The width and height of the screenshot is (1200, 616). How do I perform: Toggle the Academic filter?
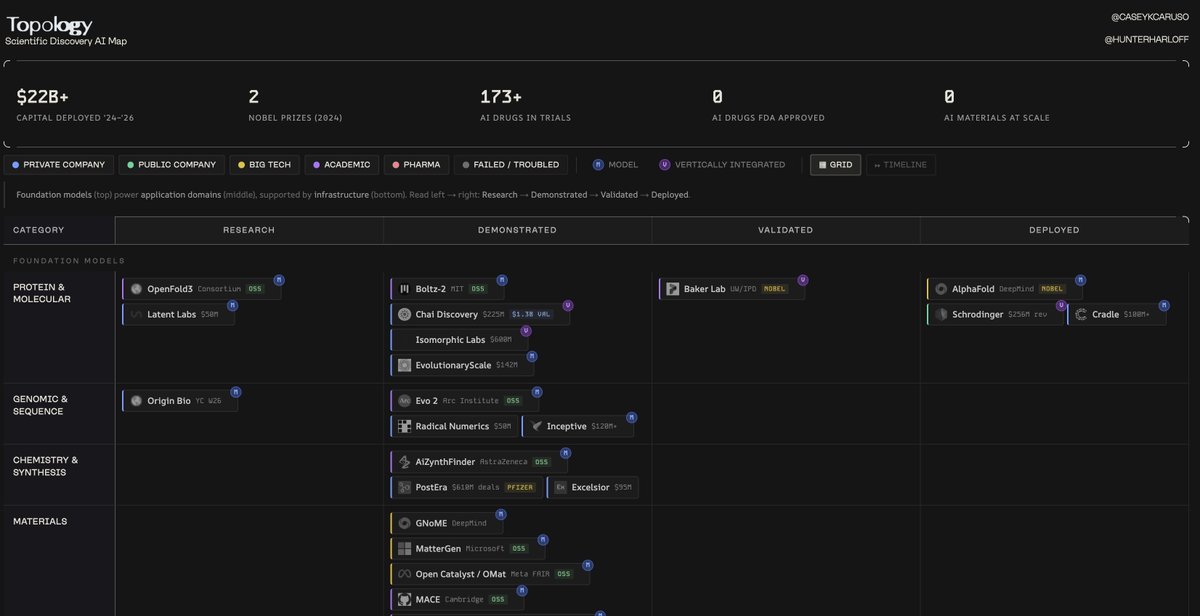pos(343,165)
